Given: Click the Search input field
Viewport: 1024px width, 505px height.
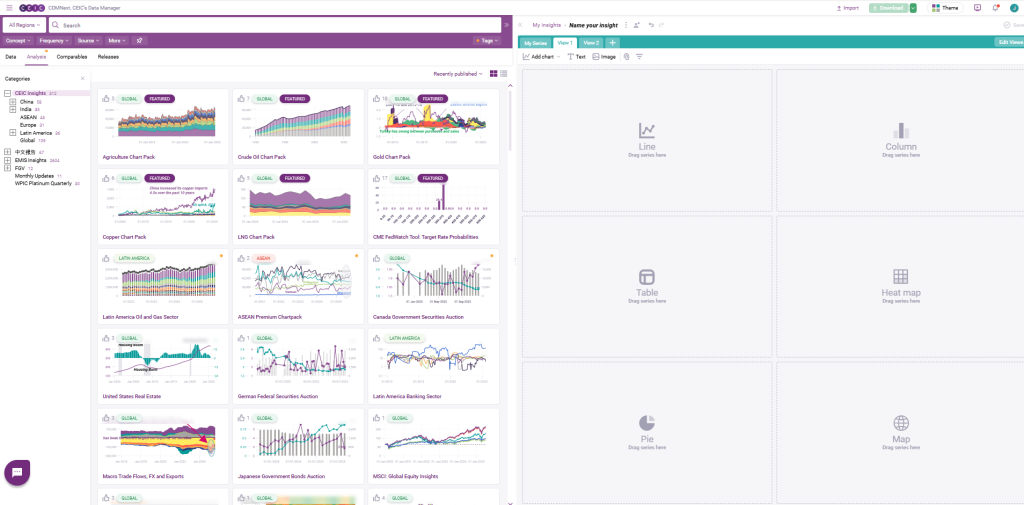Looking at the screenshot, I should tap(280, 24).
